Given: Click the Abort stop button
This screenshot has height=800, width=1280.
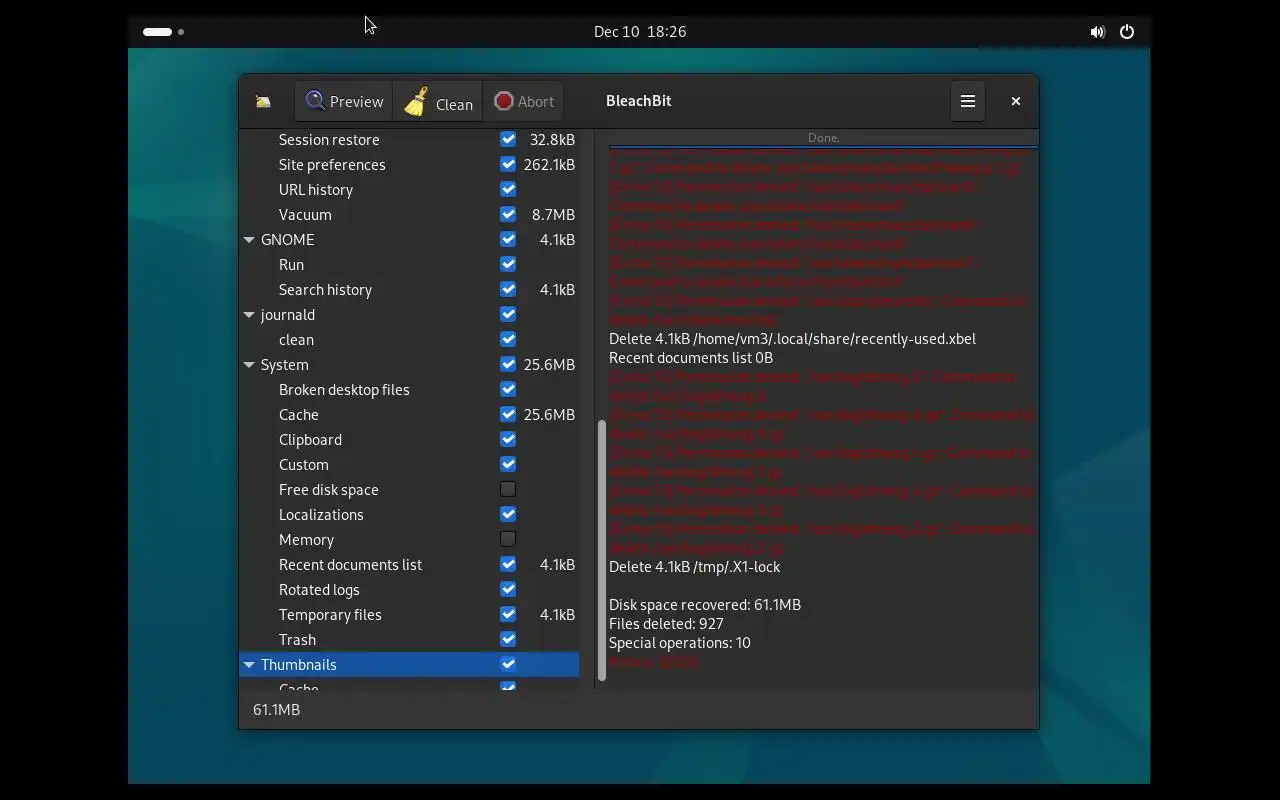Looking at the screenshot, I should coord(523,101).
